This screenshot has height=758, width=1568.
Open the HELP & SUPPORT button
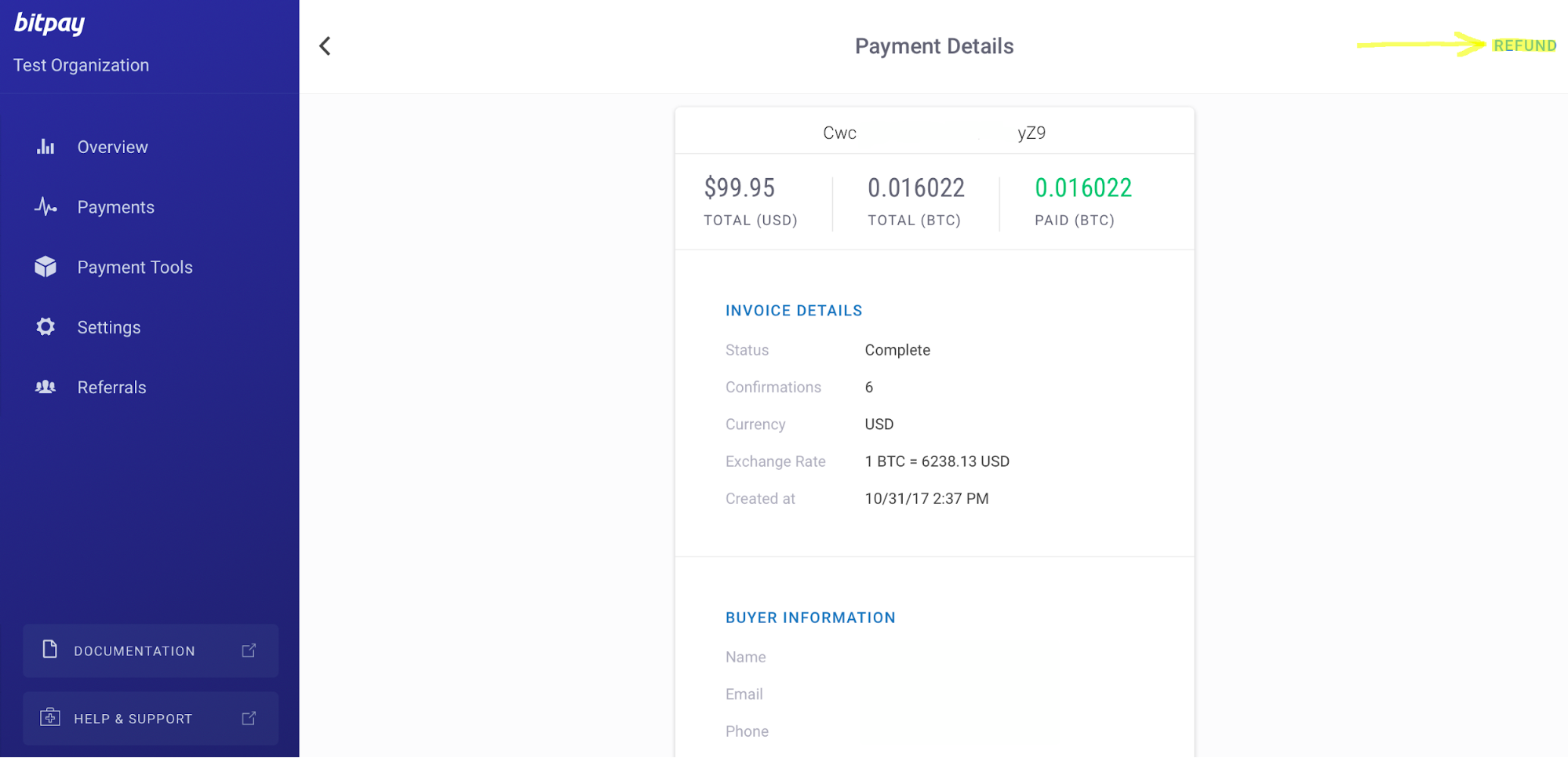(x=151, y=718)
